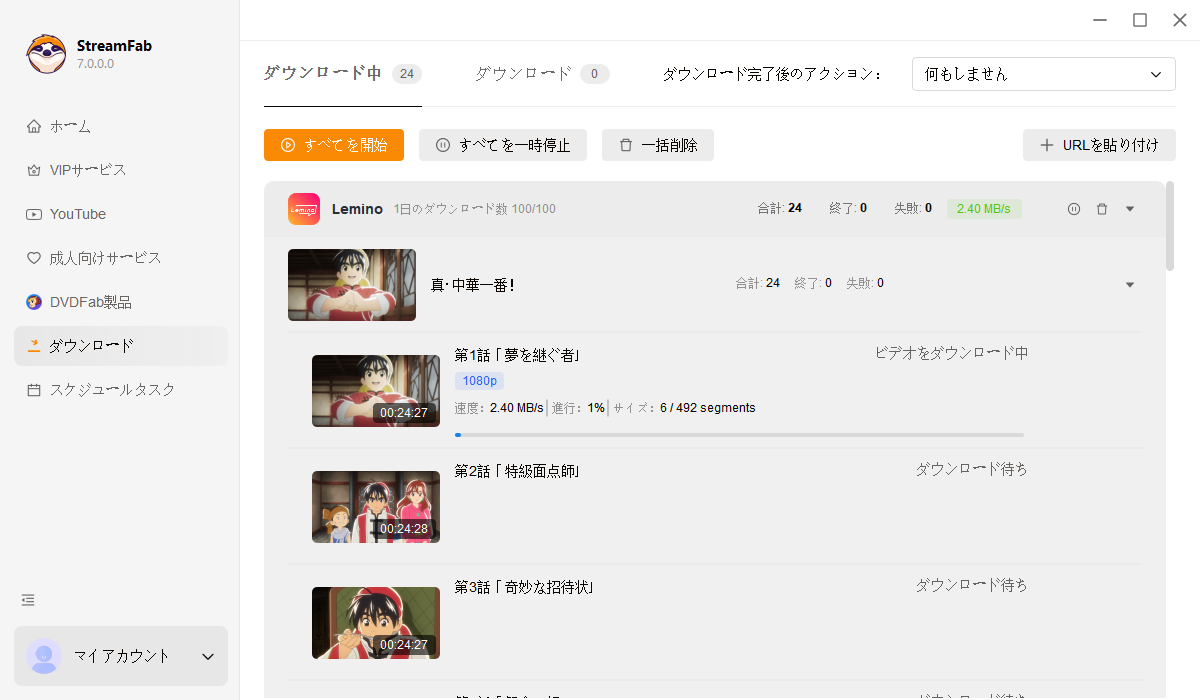This screenshot has height=700, width=1200.
Task: Switch to the ダウンロード completed tab
Action: pyautogui.click(x=540, y=73)
